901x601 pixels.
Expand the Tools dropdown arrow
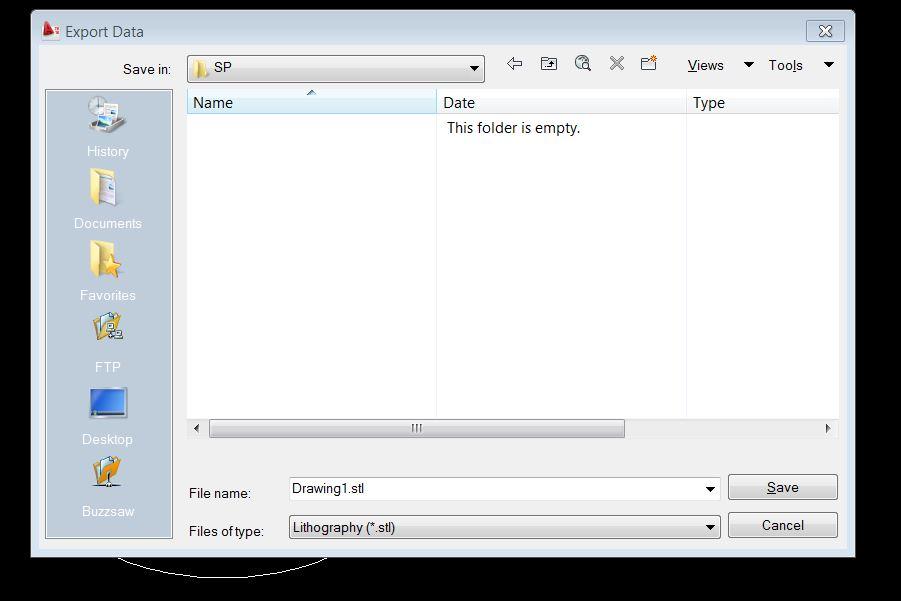(829, 65)
